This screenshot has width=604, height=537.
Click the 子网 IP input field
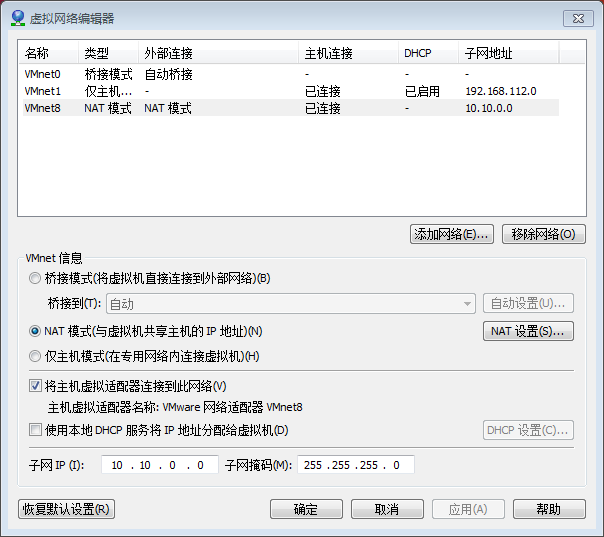coord(160,465)
